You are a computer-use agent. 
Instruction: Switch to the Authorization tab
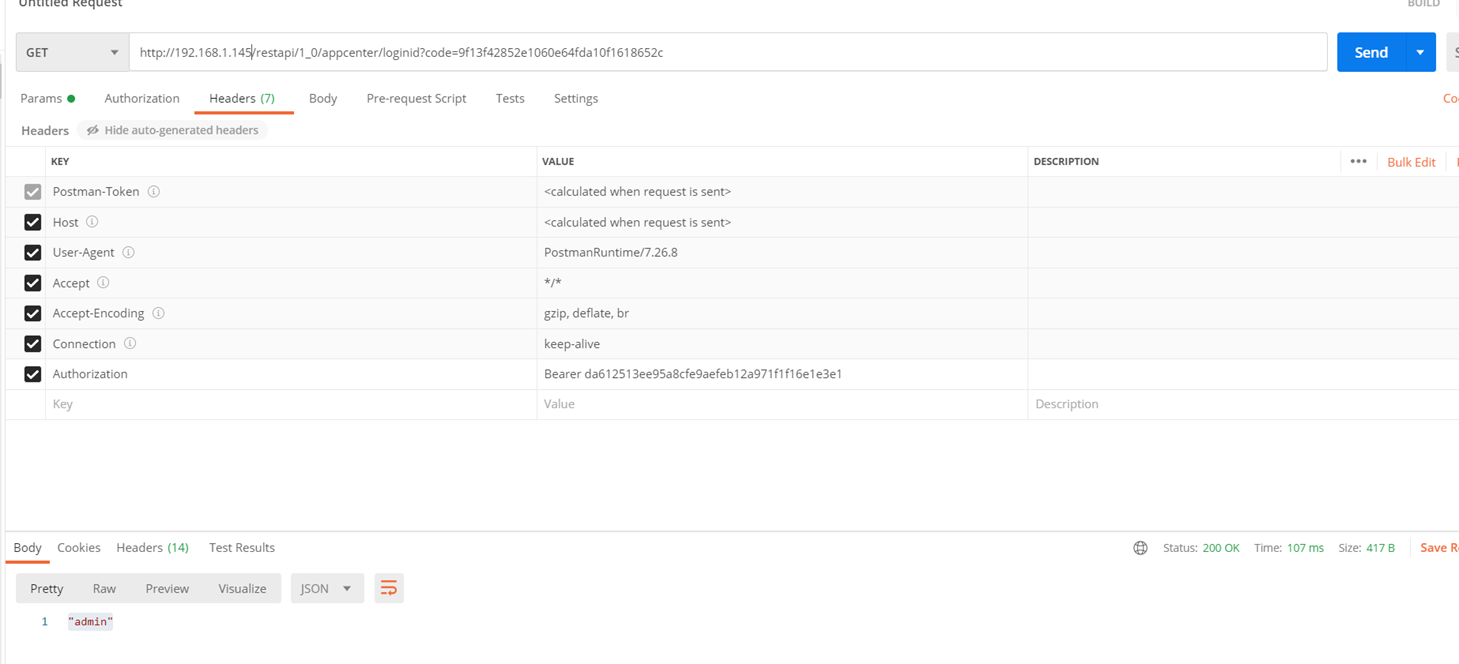(x=142, y=98)
